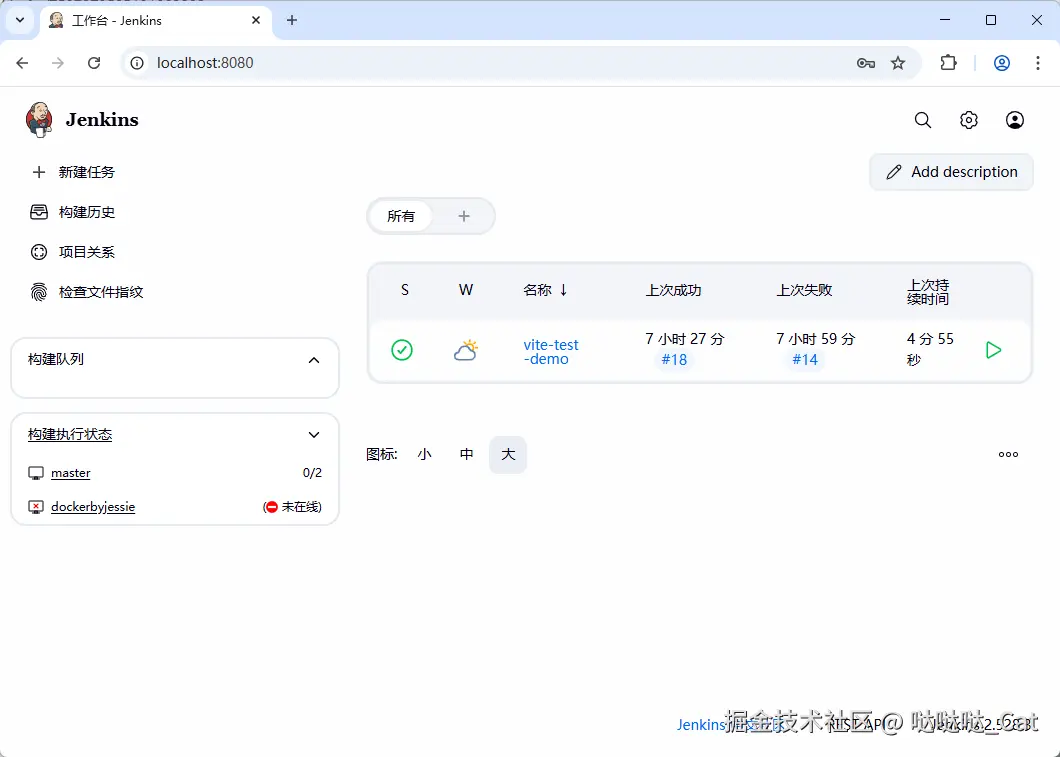This screenshot has height=757, width=1060.
Task: Click the weather health icon for vite-test-demo
Action: [466, 350]
